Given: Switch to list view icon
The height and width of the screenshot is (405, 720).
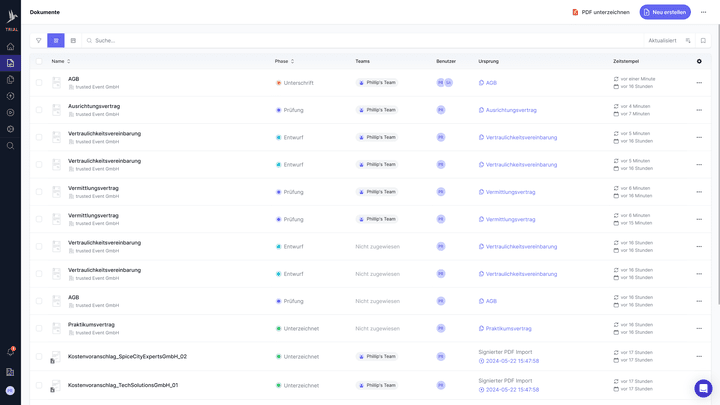Looking at the screenshot, I should point(56,41).
